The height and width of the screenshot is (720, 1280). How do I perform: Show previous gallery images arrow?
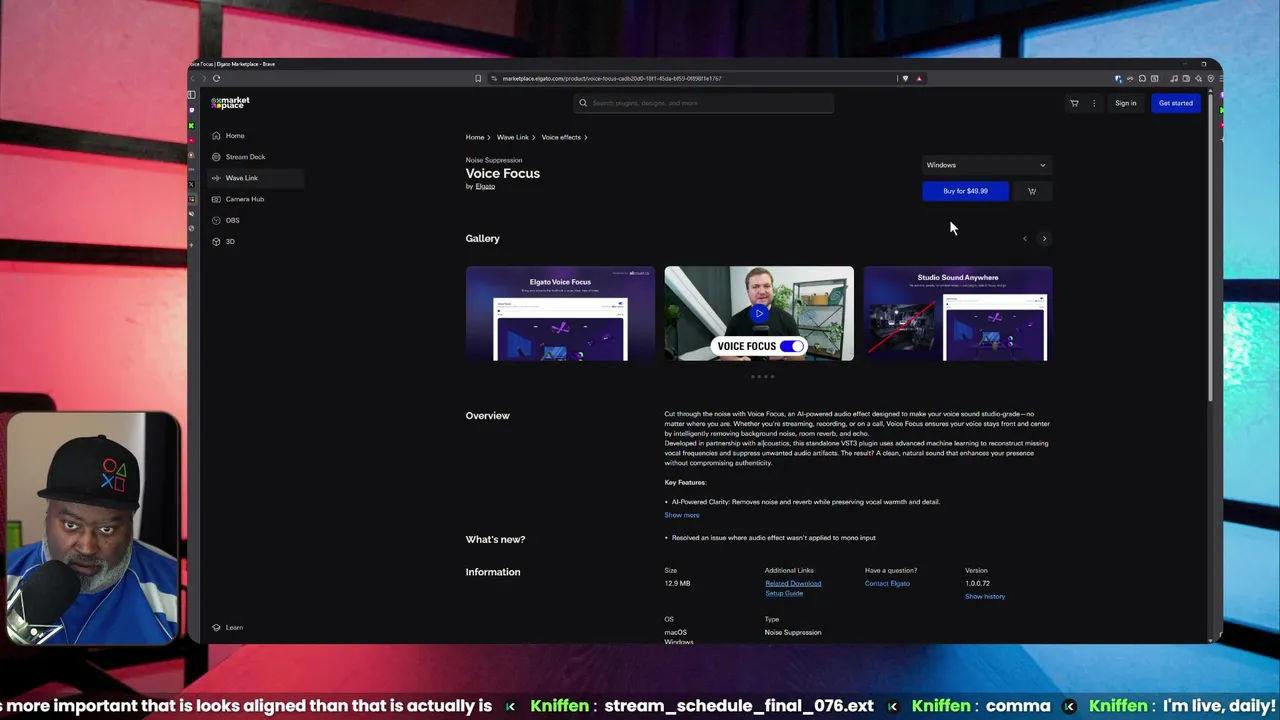click(x=1024, y=238)
